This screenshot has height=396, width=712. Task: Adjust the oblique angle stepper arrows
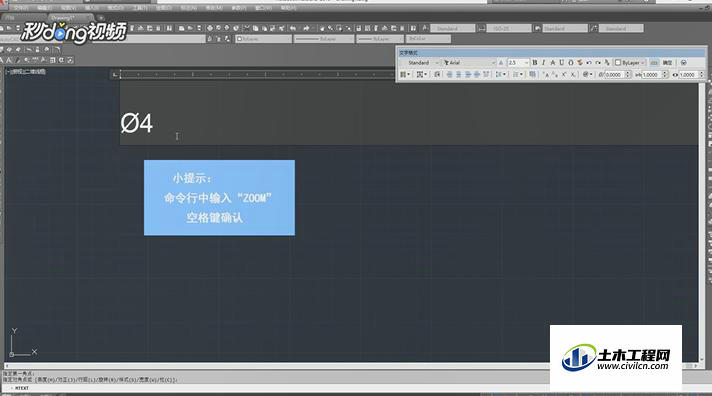(628, 74)
